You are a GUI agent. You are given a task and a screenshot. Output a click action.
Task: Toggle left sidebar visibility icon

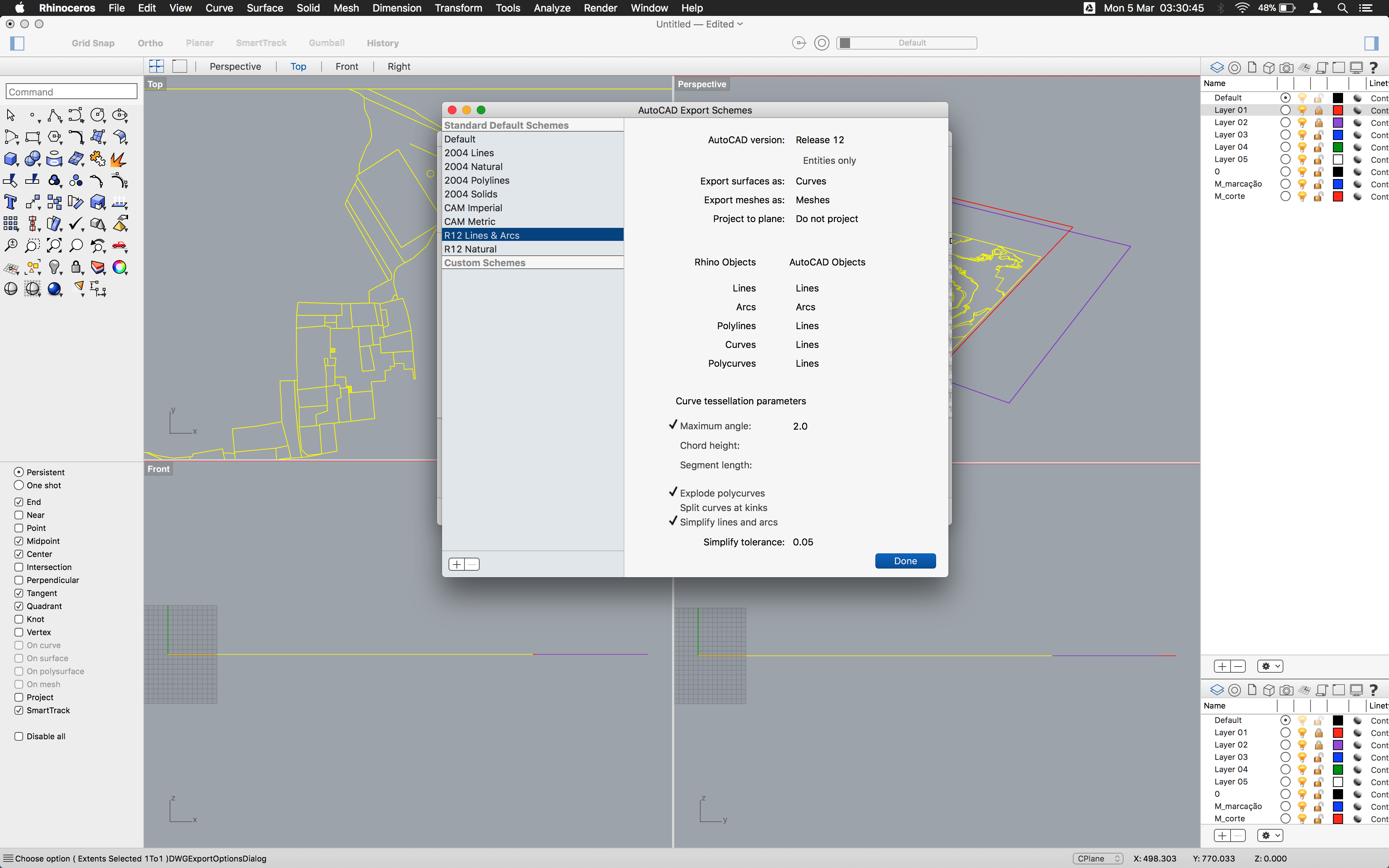click(x=17, y=43)
